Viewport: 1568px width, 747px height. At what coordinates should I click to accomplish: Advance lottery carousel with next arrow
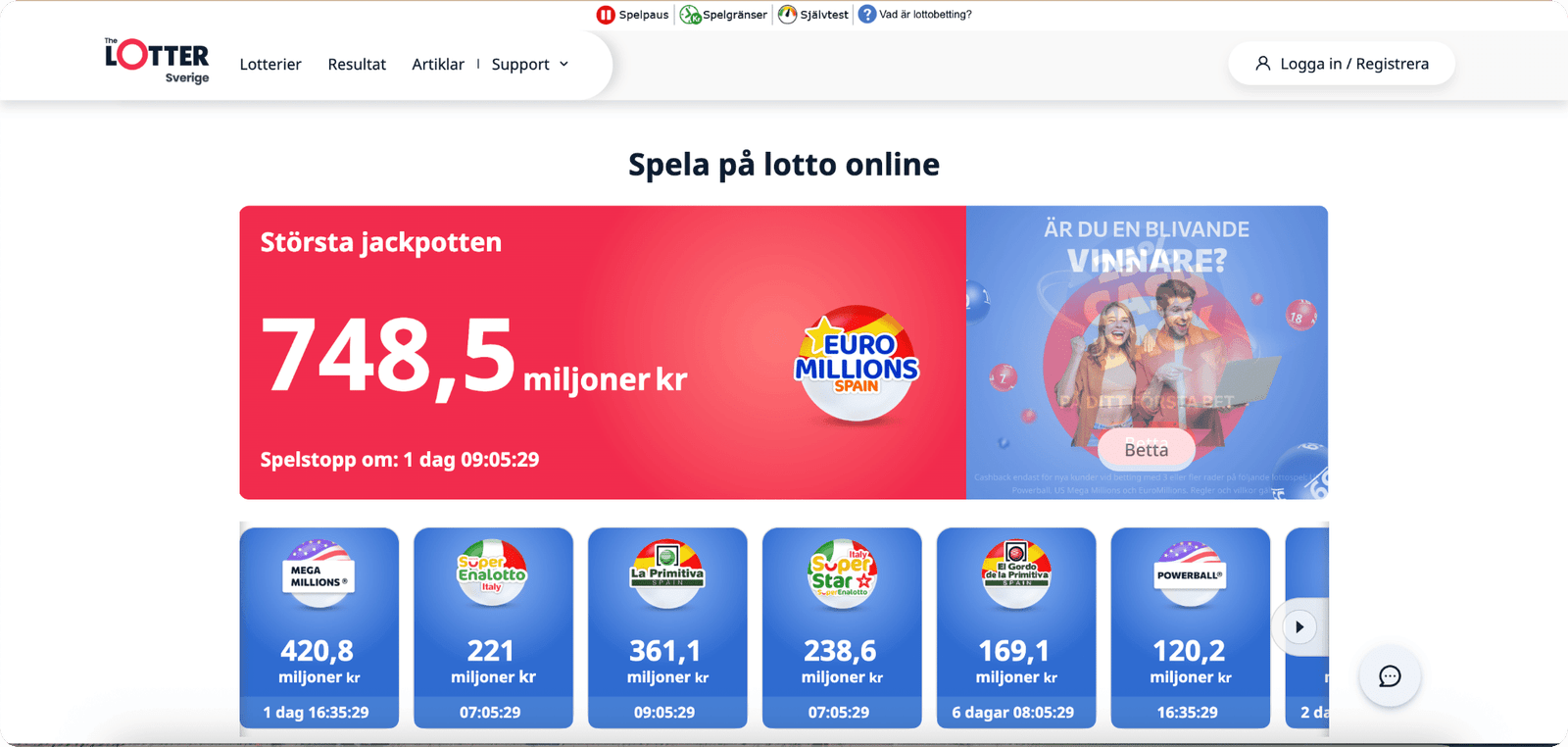tap(1299, 627)
